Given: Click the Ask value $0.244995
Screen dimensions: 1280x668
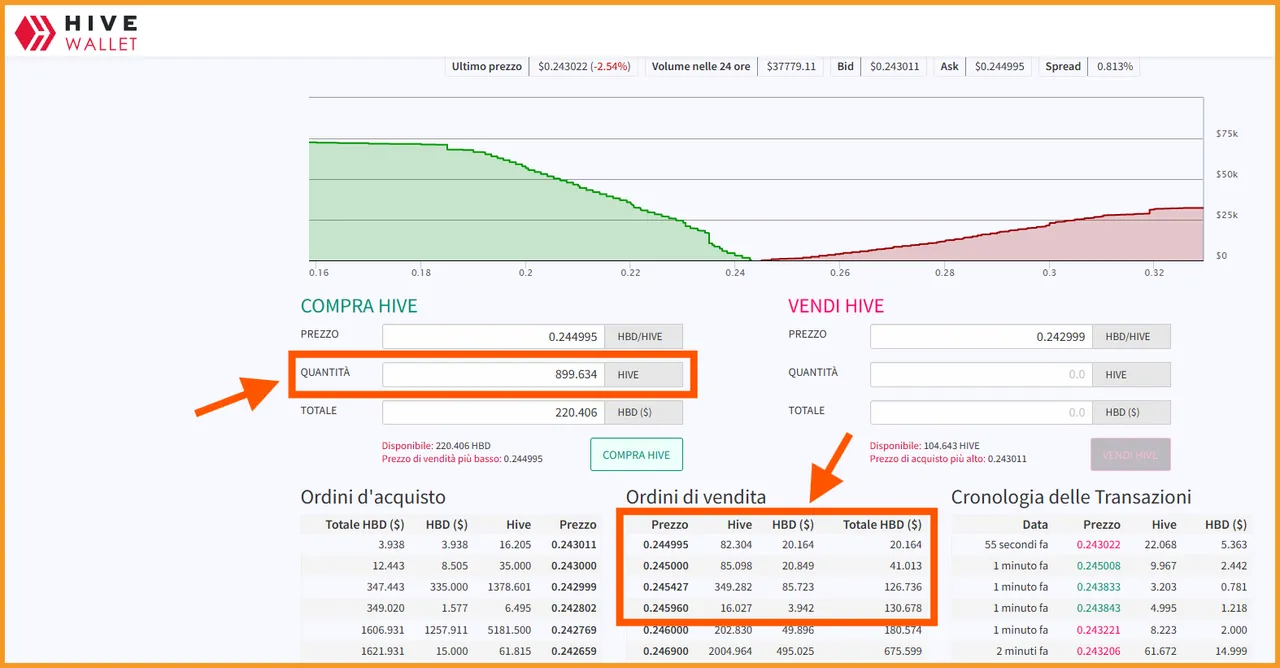Looking at the screenshot, I should point(999,67).
